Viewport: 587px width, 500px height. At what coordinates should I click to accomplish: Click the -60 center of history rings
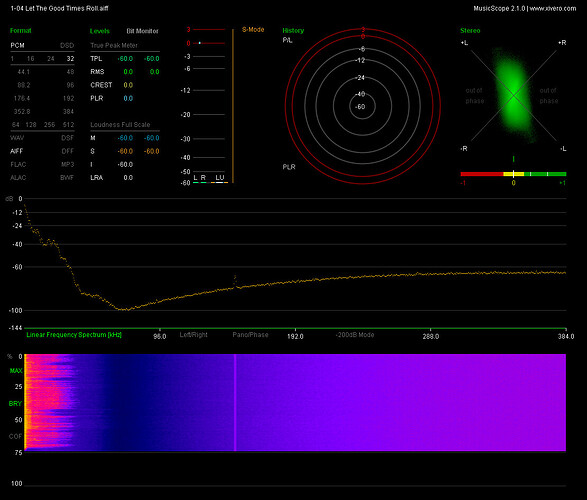361,107
